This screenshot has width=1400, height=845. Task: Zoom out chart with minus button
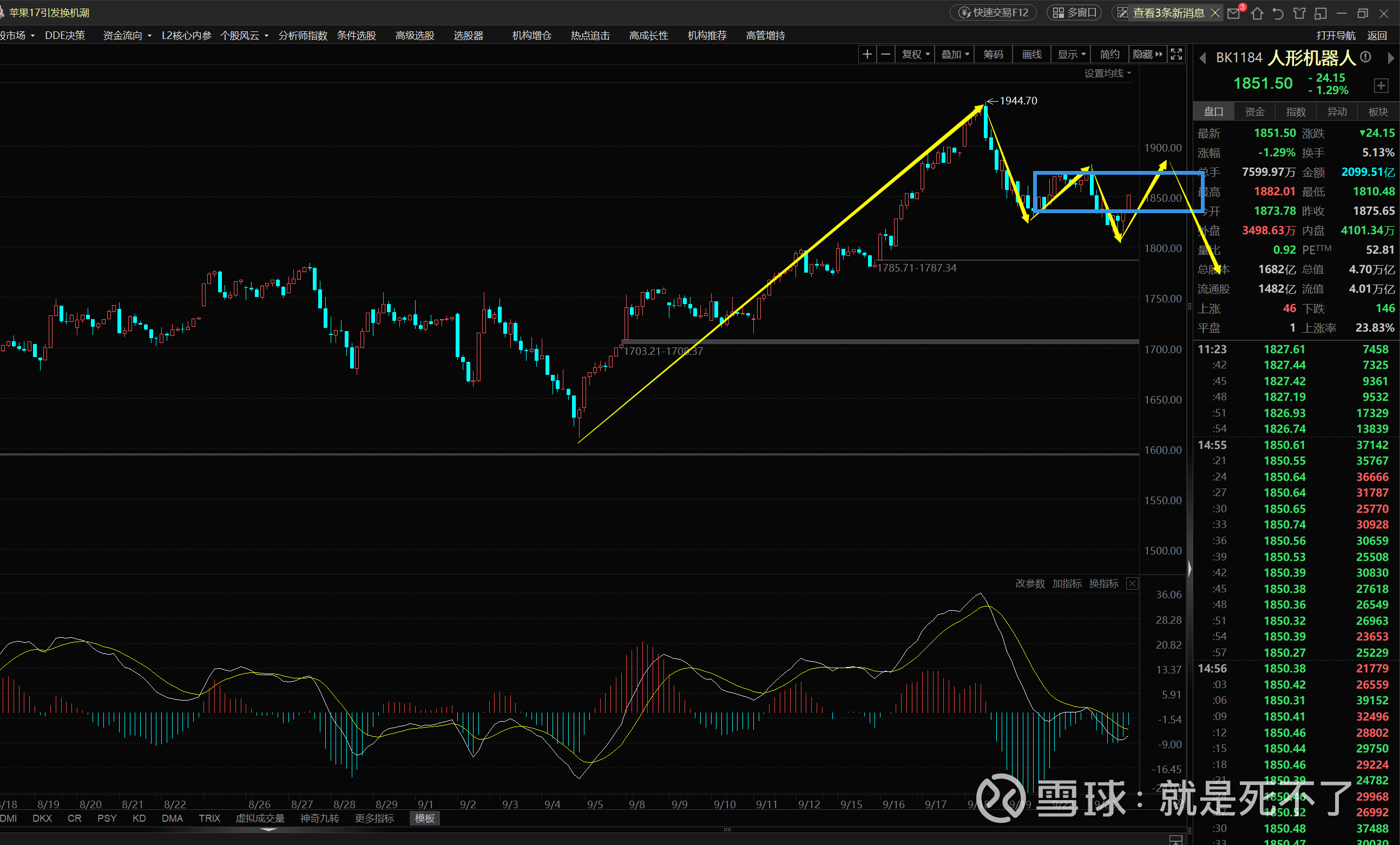tap(886, 55)
